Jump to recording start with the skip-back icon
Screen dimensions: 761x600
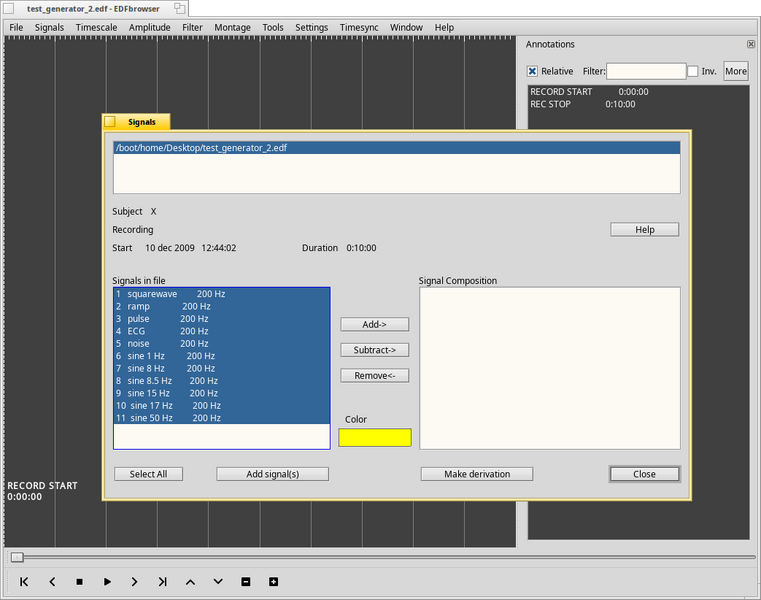[x=24, y=582]
